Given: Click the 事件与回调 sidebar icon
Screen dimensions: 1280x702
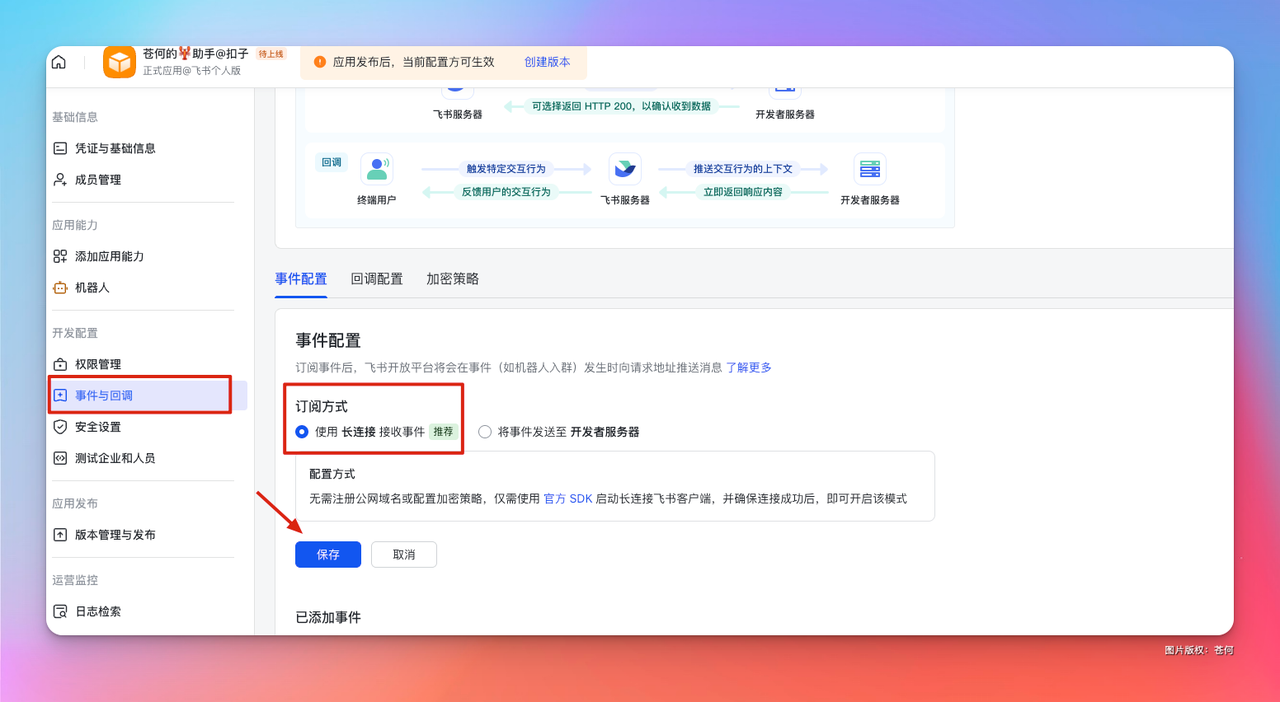Looking at the screenshot, I should click(x=60, y=395).
